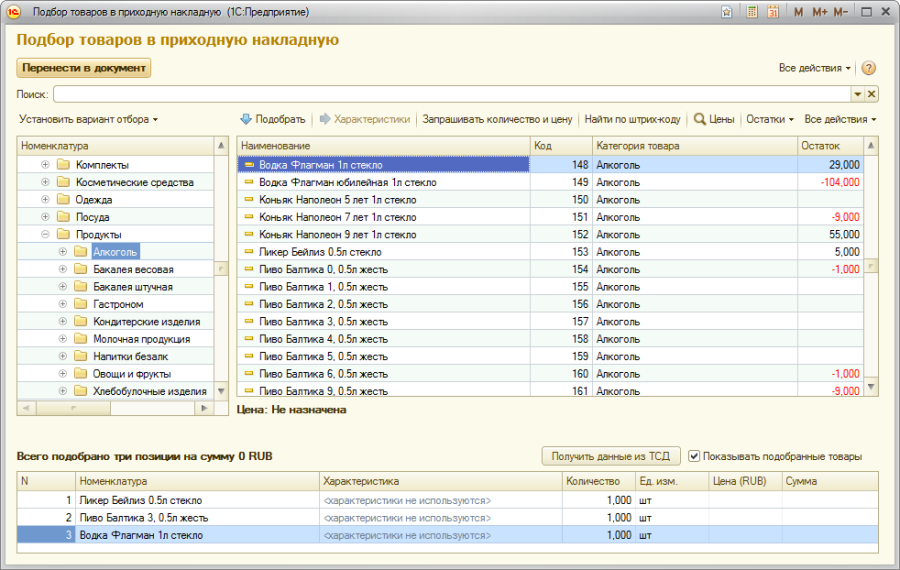Image resolution: width=900 pixels, height=570 pixels.
Task: Select picked row 1 Ликер Бейлиз
Action: 448,500
